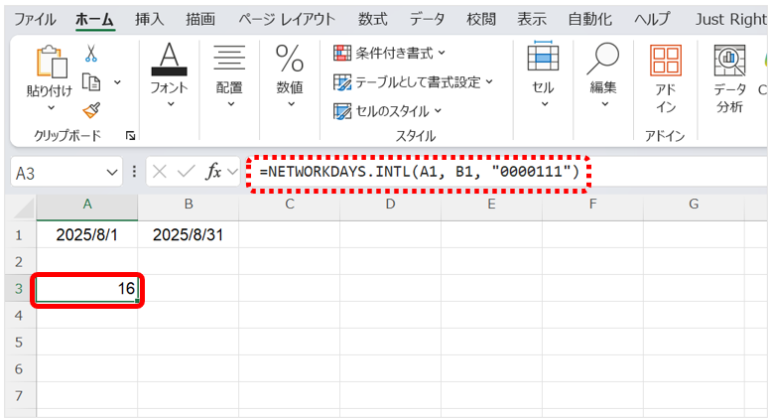Expand the fx function dropdown chevron
The height and width of the screenshot is (418, 770).
pyautogui.click(x=232, y=172)
